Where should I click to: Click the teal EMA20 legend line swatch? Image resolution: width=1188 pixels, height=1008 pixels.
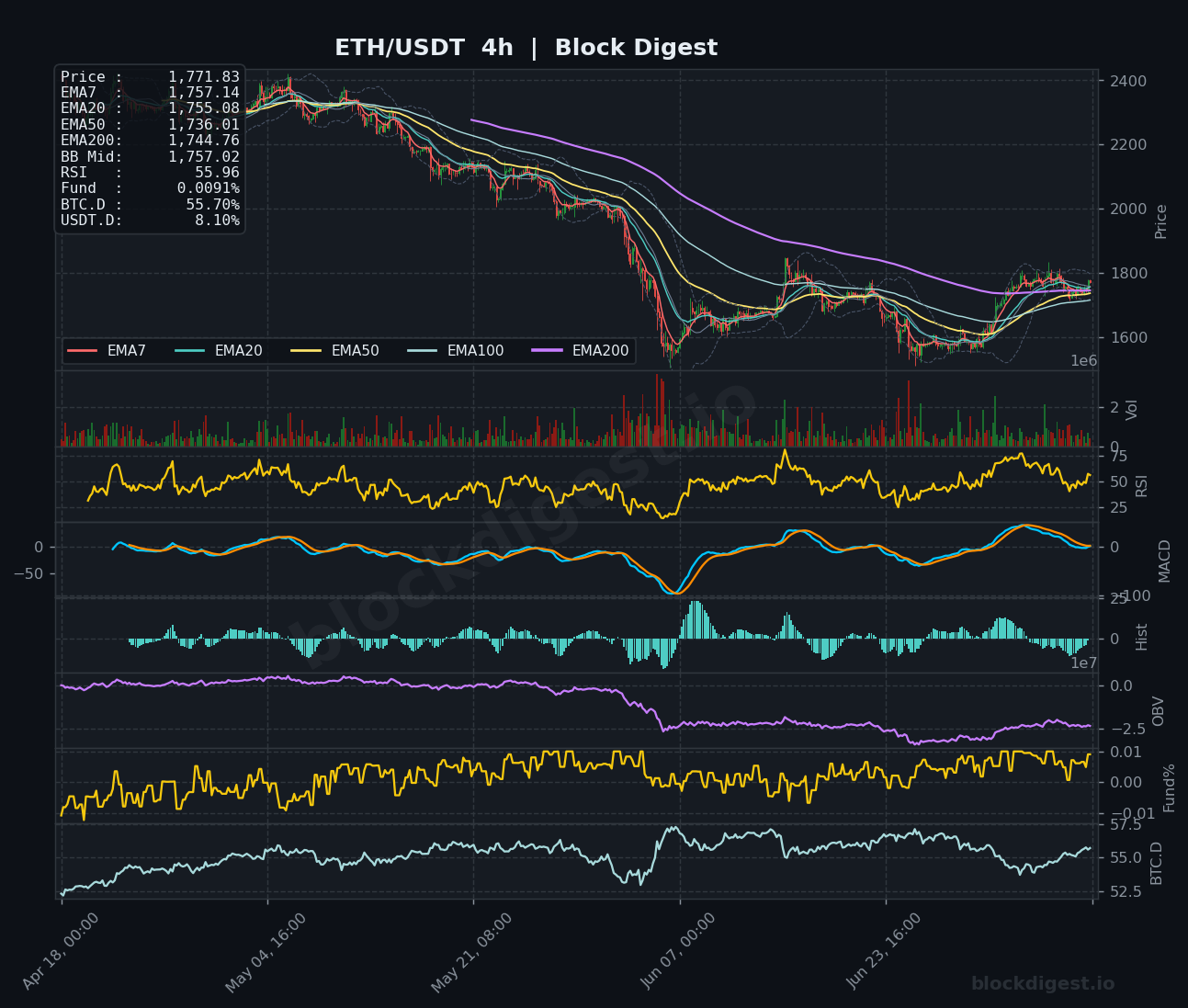pos(190,351)
